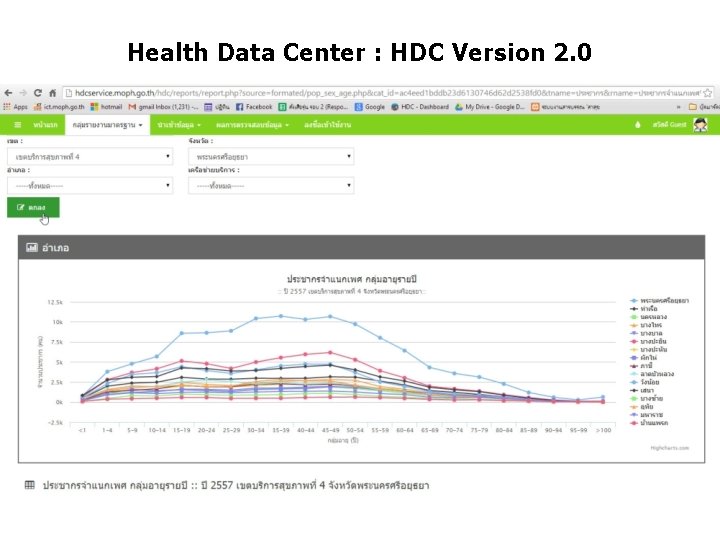The height and width of the screenshot is (540, 720).
Task: Click chart title ประชากรจำแนกเพศ กลุ่มอายุรายปี
Action: 352,279
